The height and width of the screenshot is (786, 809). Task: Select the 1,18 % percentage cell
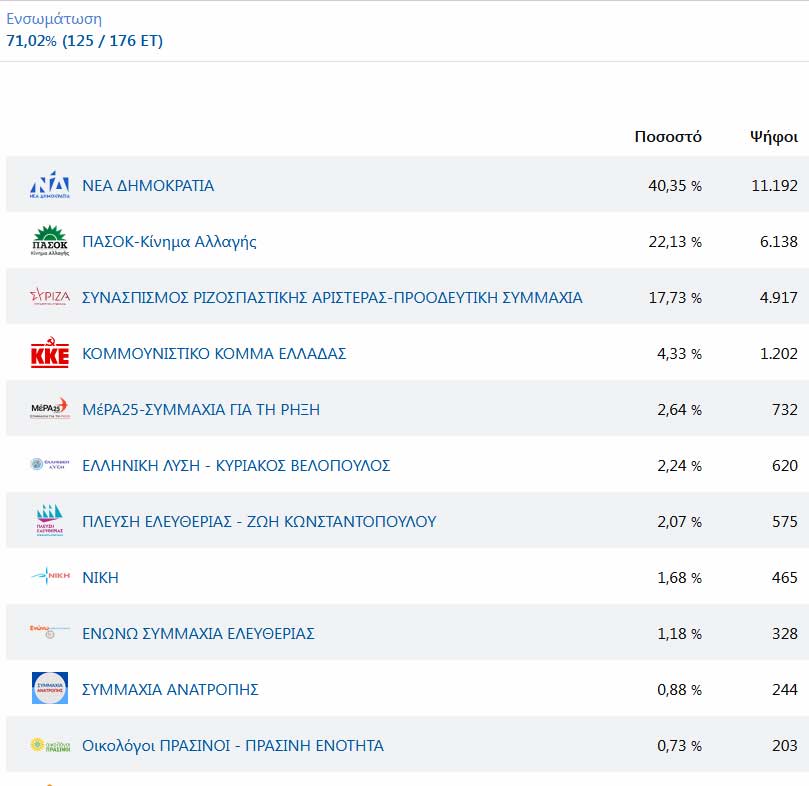(x=679, y=633)
